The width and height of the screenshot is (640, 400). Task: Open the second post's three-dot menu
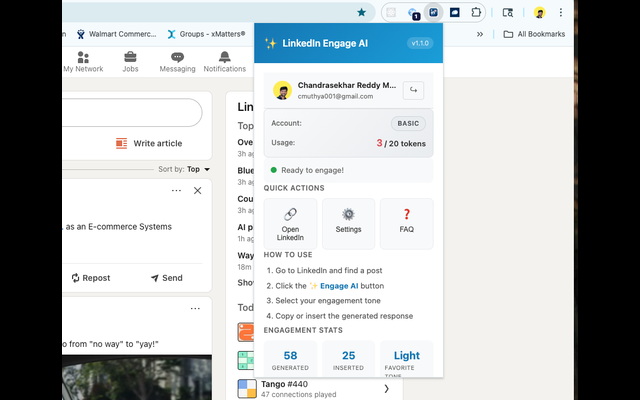(195, 309)
